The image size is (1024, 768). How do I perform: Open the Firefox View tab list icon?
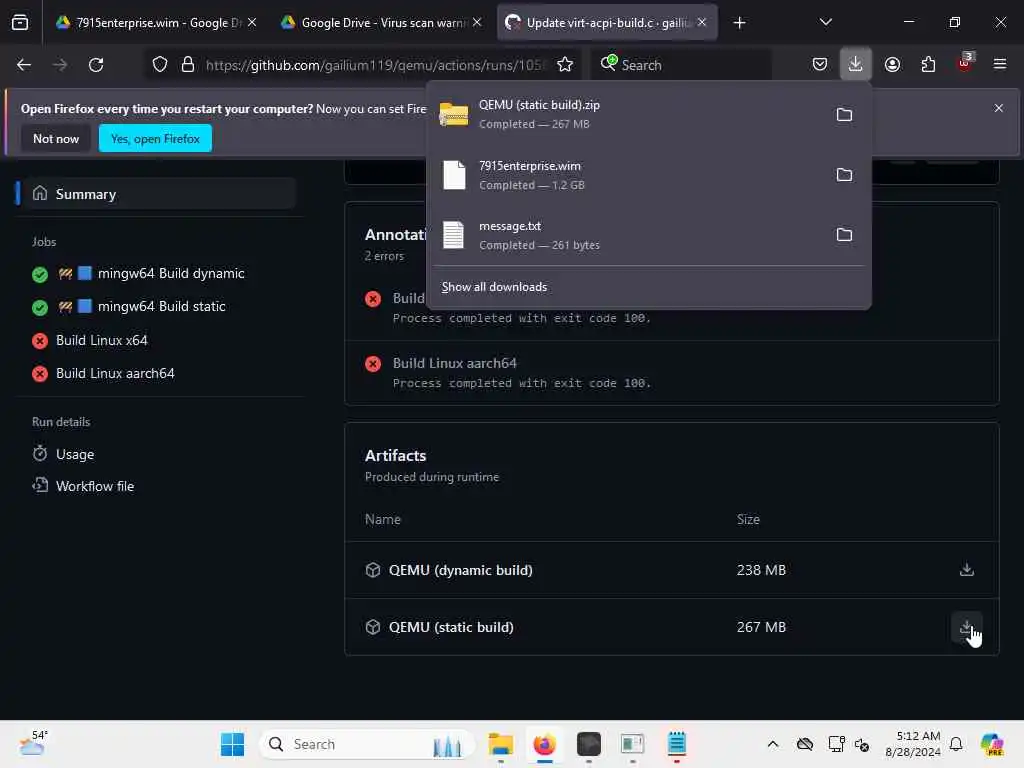coord(20,23)
